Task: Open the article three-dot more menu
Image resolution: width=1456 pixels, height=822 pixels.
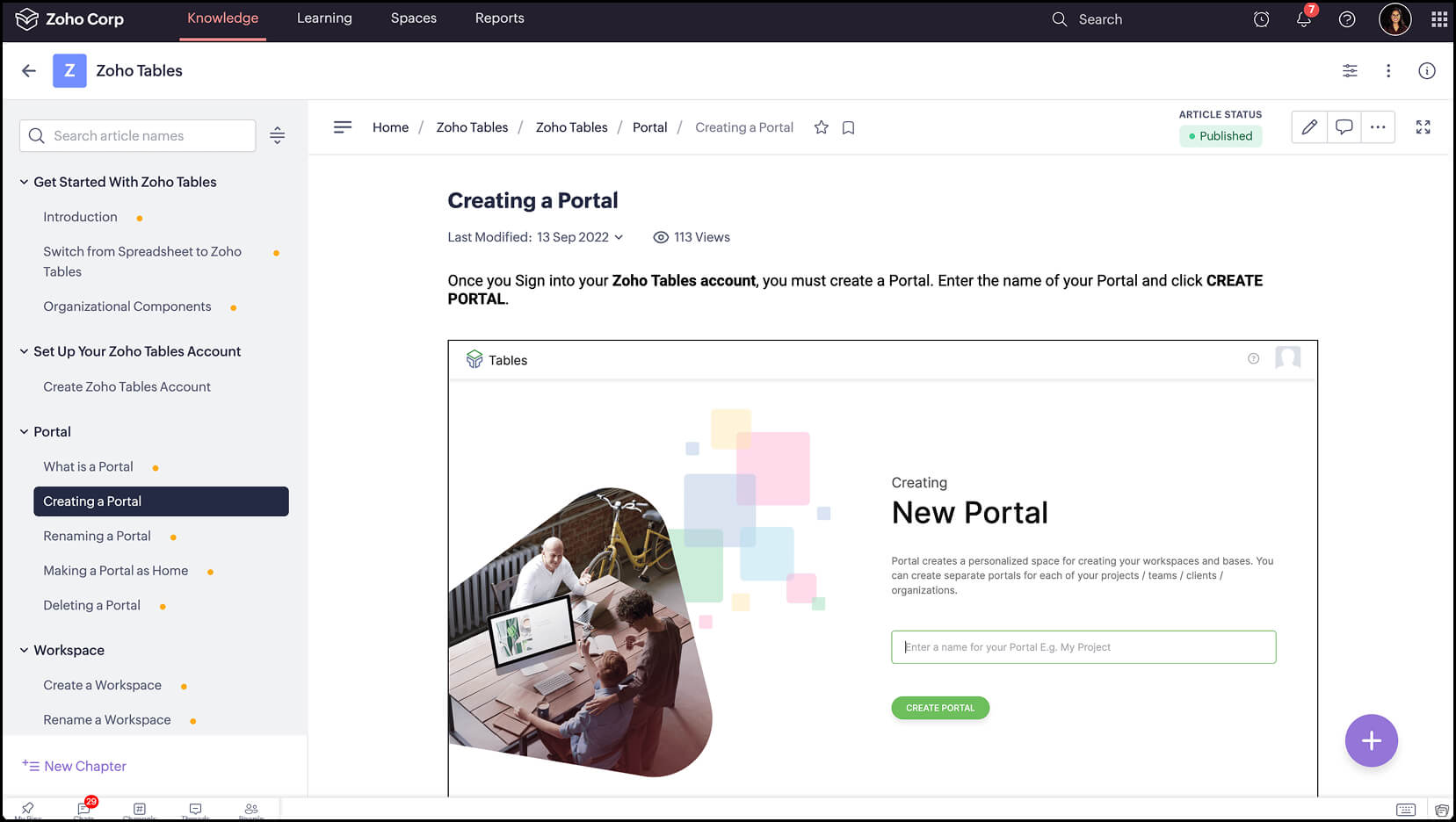Action: 1377,126
